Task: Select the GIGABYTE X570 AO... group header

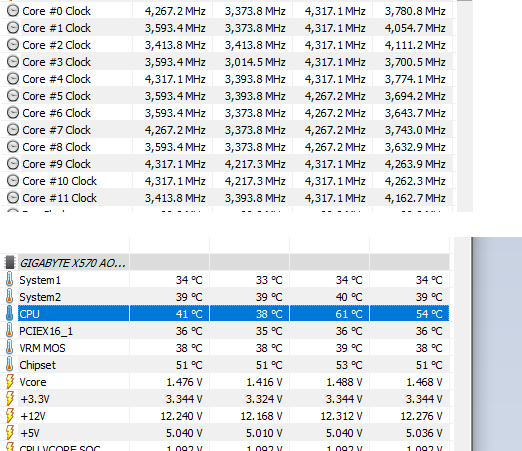Action: [73, 263]
